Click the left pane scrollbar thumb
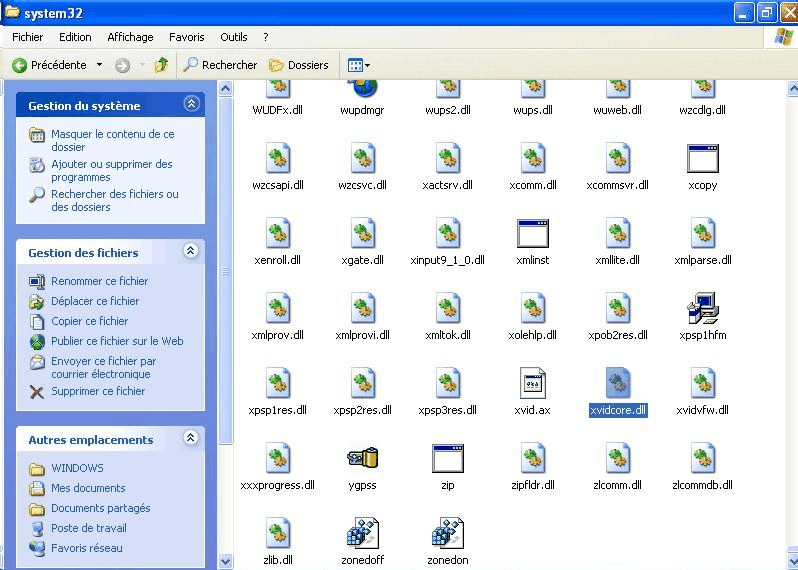798x570 pixels. coord(225,271)
